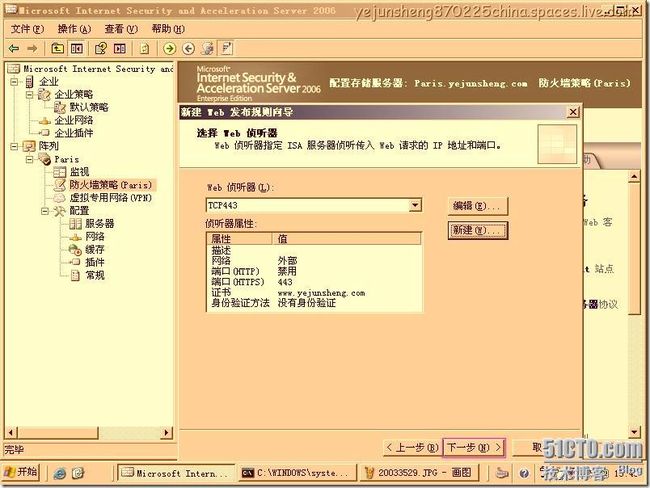Viewport: 650px width, 488px height.
Task: Click the toolbar icon next to Properties
Action: (120, 49)
